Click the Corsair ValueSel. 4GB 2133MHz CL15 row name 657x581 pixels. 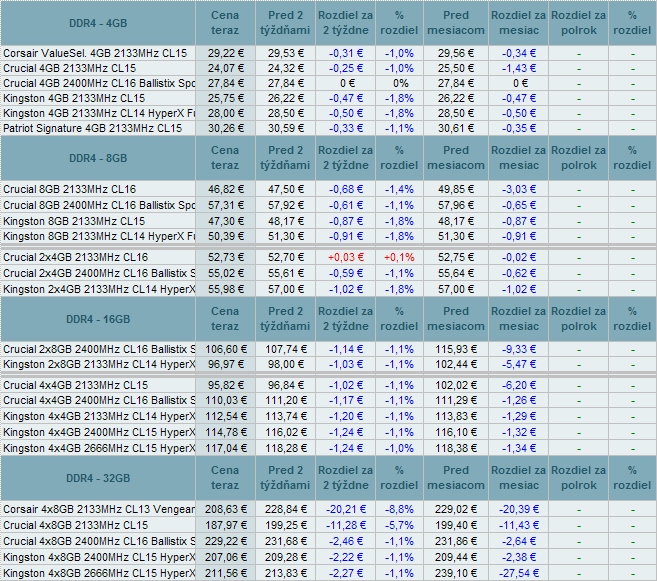pyautogui.click(x=95, y=53)
